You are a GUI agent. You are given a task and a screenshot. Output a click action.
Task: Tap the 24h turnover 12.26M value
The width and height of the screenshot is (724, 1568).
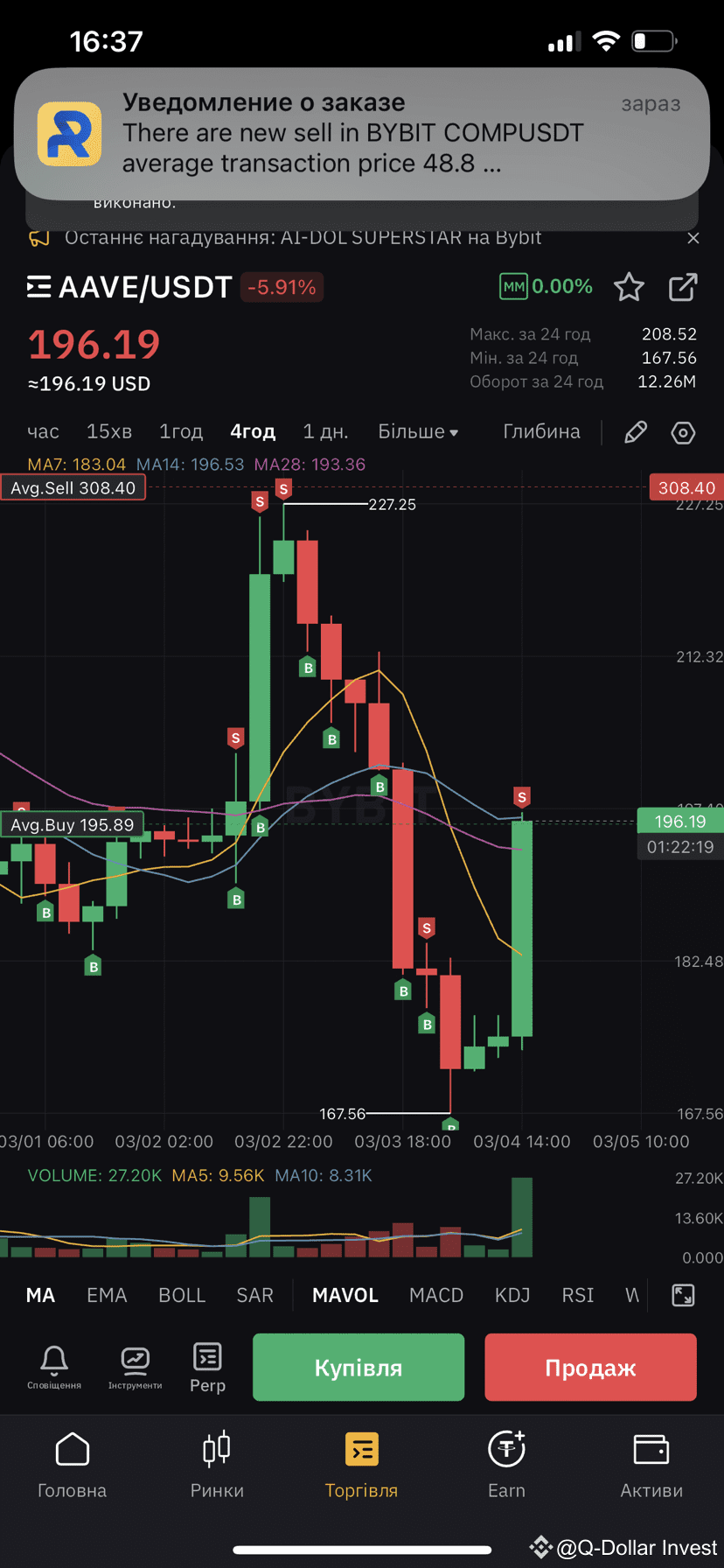(667, 381)
